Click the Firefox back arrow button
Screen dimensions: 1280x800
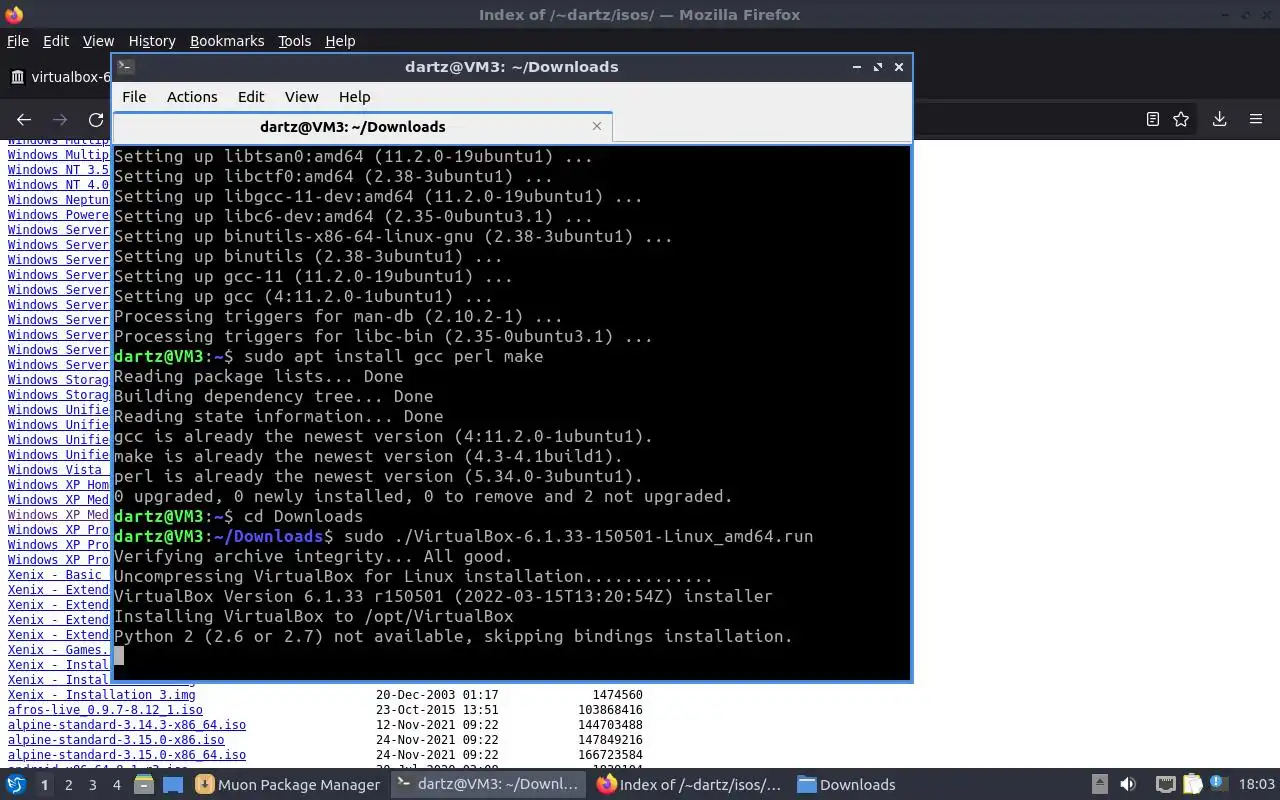(24, 119)
